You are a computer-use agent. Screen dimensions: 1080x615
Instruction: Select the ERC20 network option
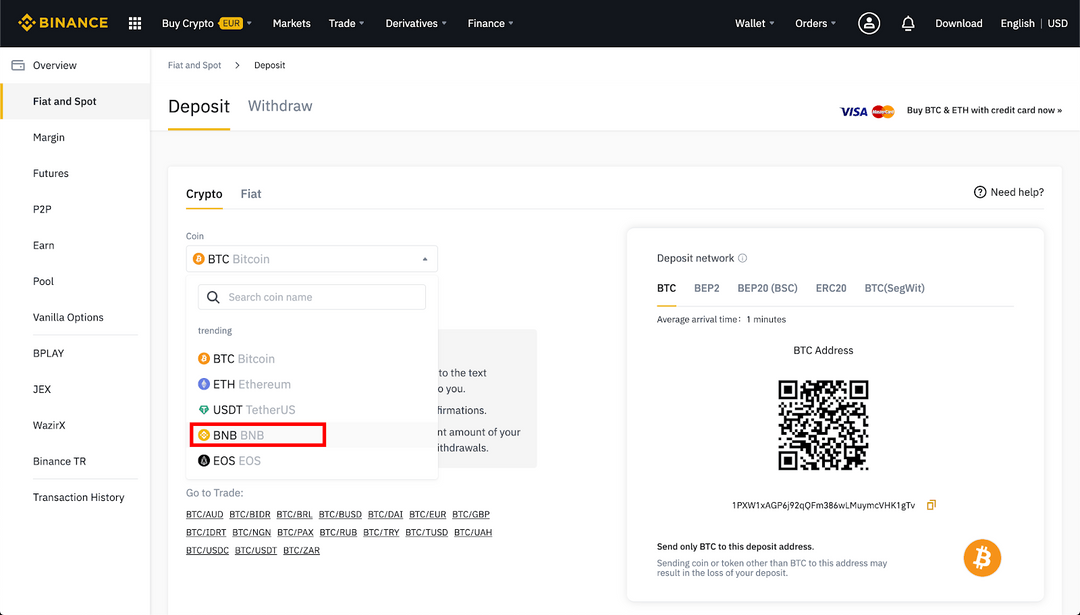pyautogui.click(x=830, y=288)
